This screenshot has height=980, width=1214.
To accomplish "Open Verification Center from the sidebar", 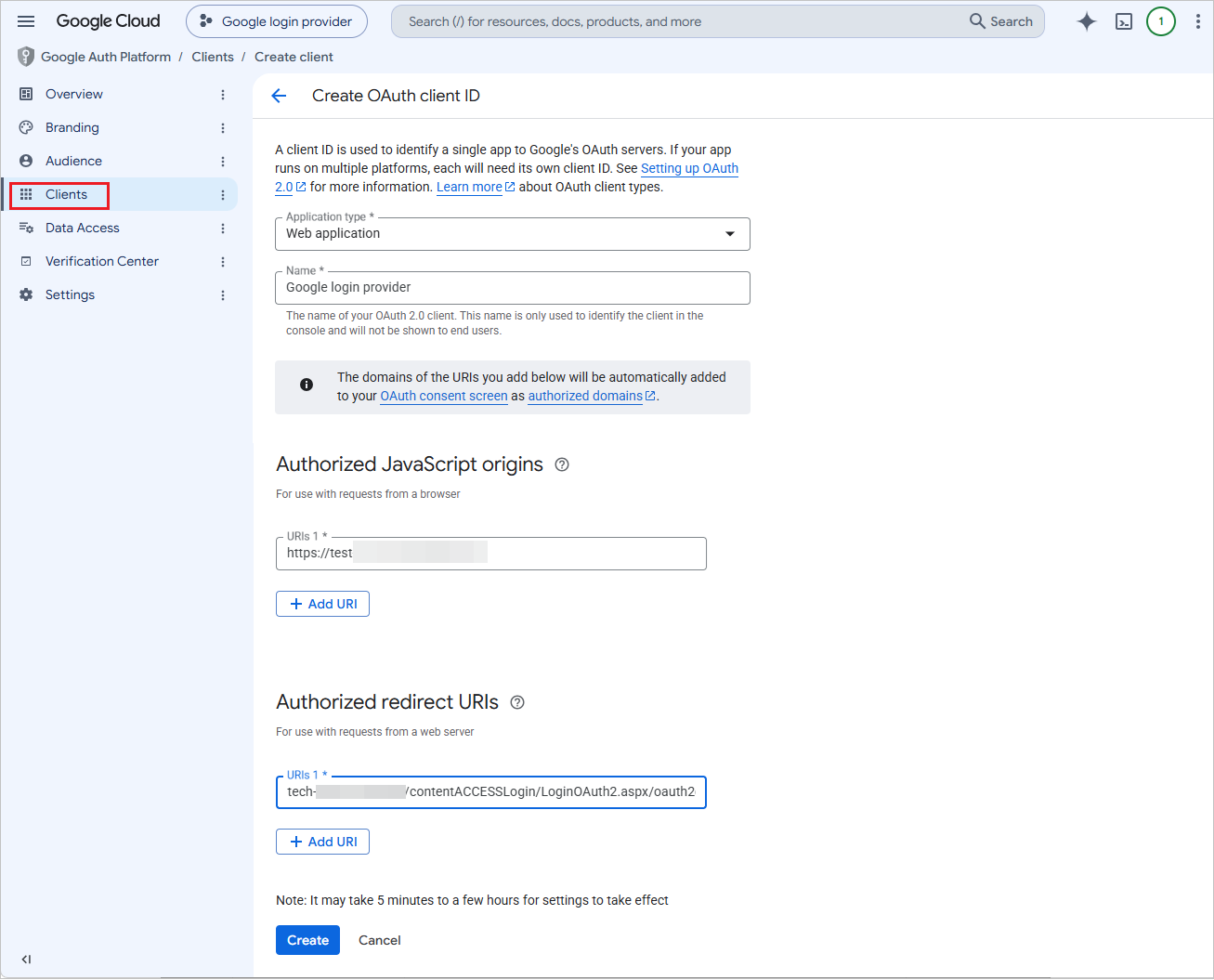I will [x=101, y=261].
